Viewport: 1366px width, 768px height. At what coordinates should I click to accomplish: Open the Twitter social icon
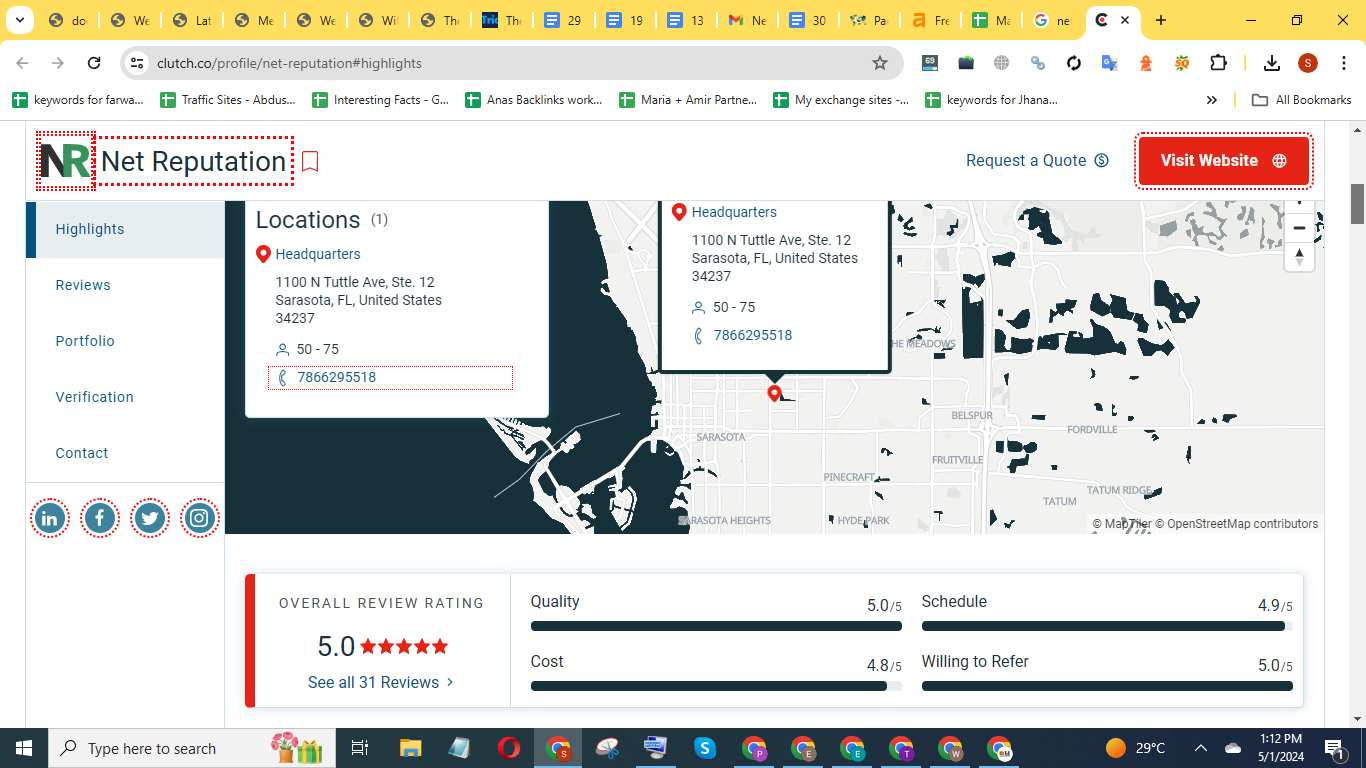tap(150, 518)
